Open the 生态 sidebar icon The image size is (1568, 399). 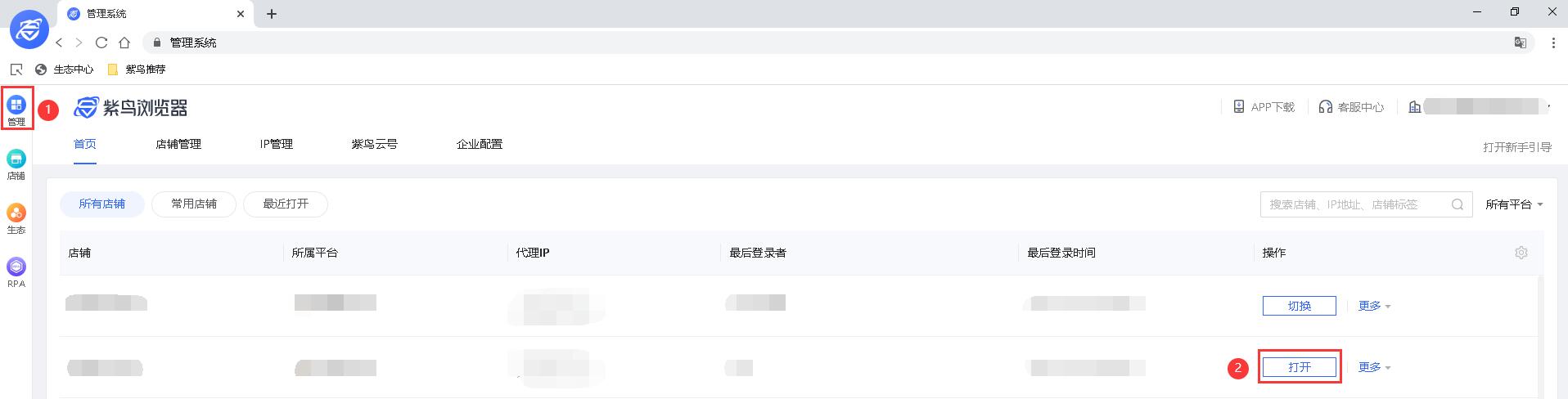(16, 217)
